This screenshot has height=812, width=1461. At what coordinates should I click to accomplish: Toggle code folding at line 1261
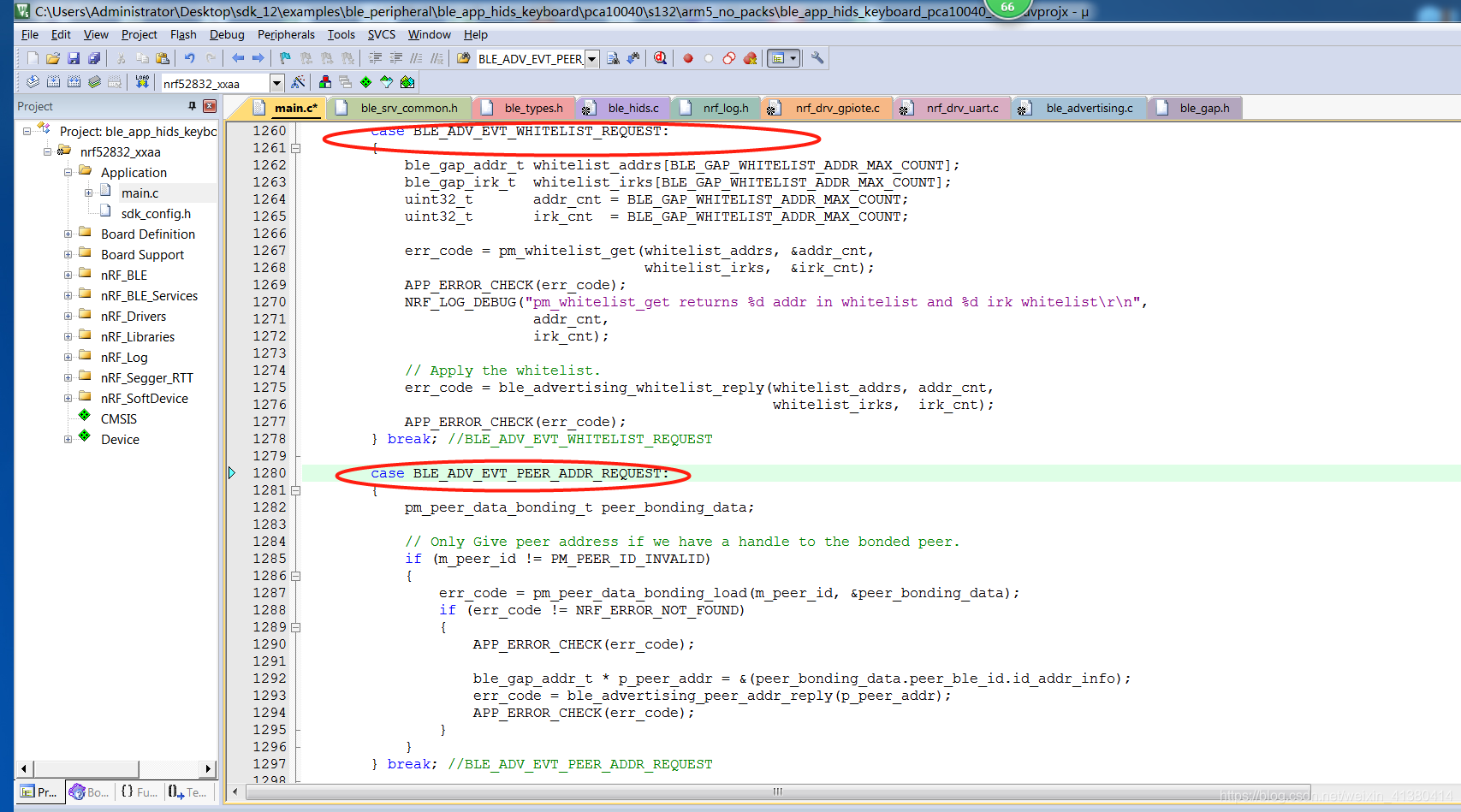coord(295,148)
